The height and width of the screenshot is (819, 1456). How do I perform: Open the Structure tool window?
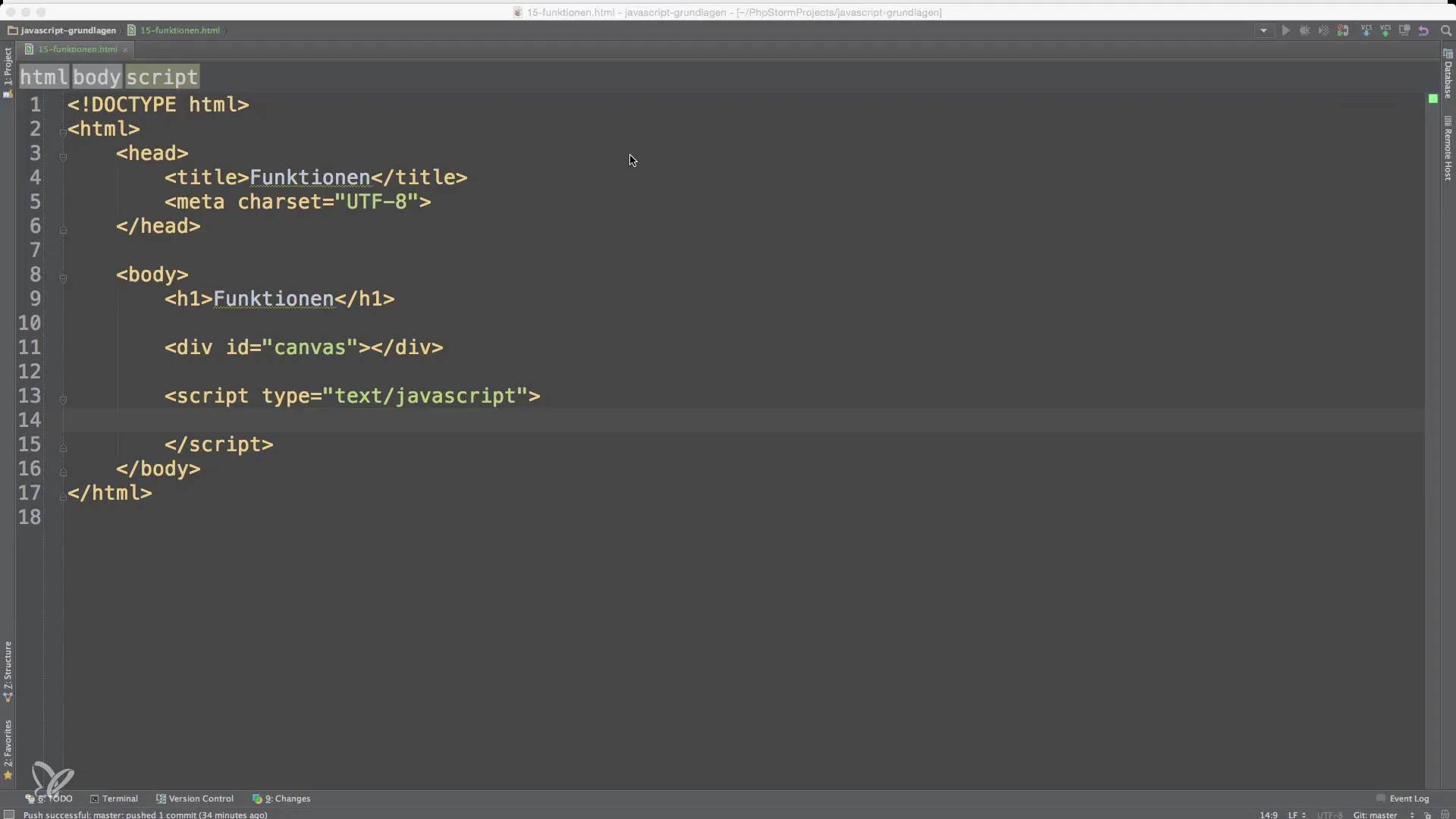coord(8,672)
